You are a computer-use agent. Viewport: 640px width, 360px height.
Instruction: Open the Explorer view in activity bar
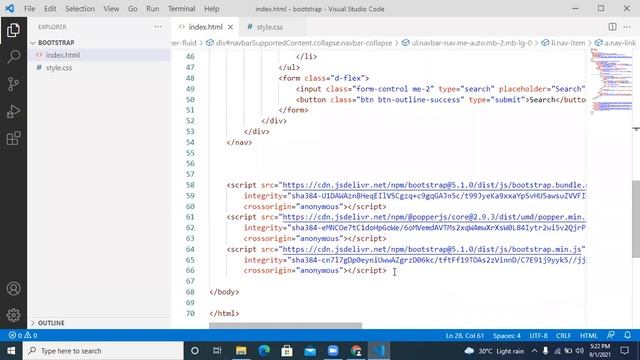tap(13, 30)
